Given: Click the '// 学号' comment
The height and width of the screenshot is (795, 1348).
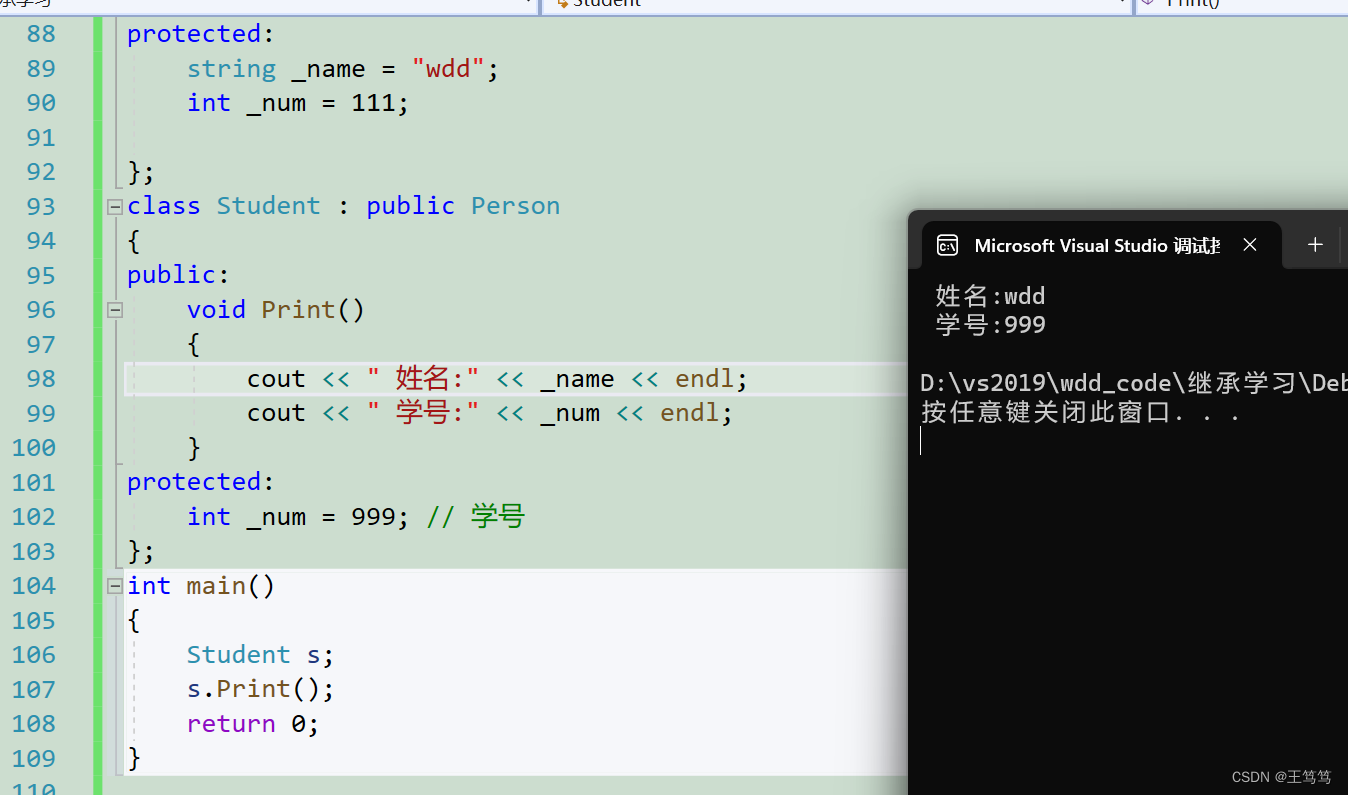Looking at the screenshot, I should click(x=475, y=517).
